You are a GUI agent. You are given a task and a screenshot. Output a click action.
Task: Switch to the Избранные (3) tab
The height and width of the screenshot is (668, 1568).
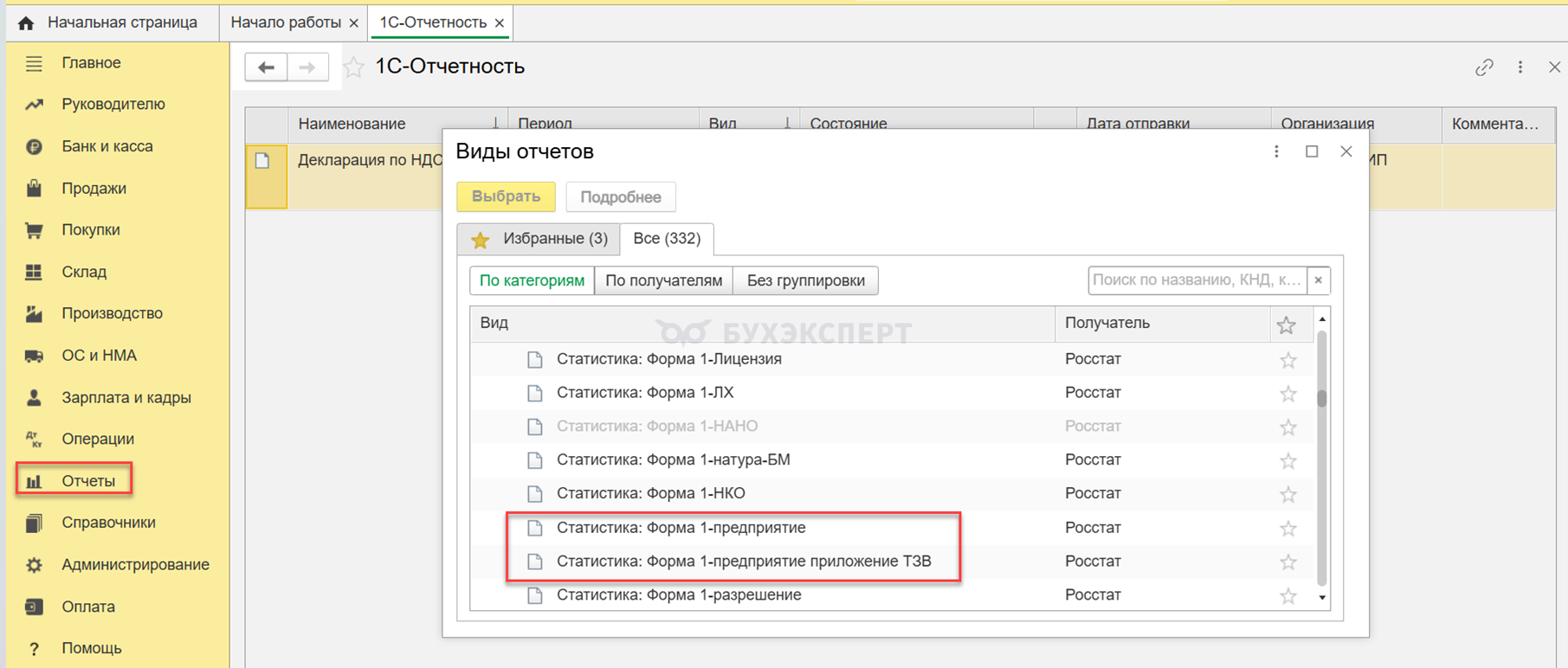pos(539,239)
